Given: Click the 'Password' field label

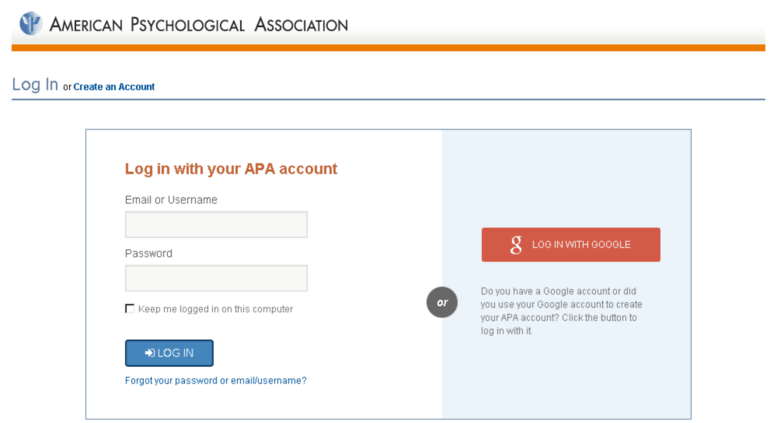Looking at the screenshot, I should pos(149,253).
